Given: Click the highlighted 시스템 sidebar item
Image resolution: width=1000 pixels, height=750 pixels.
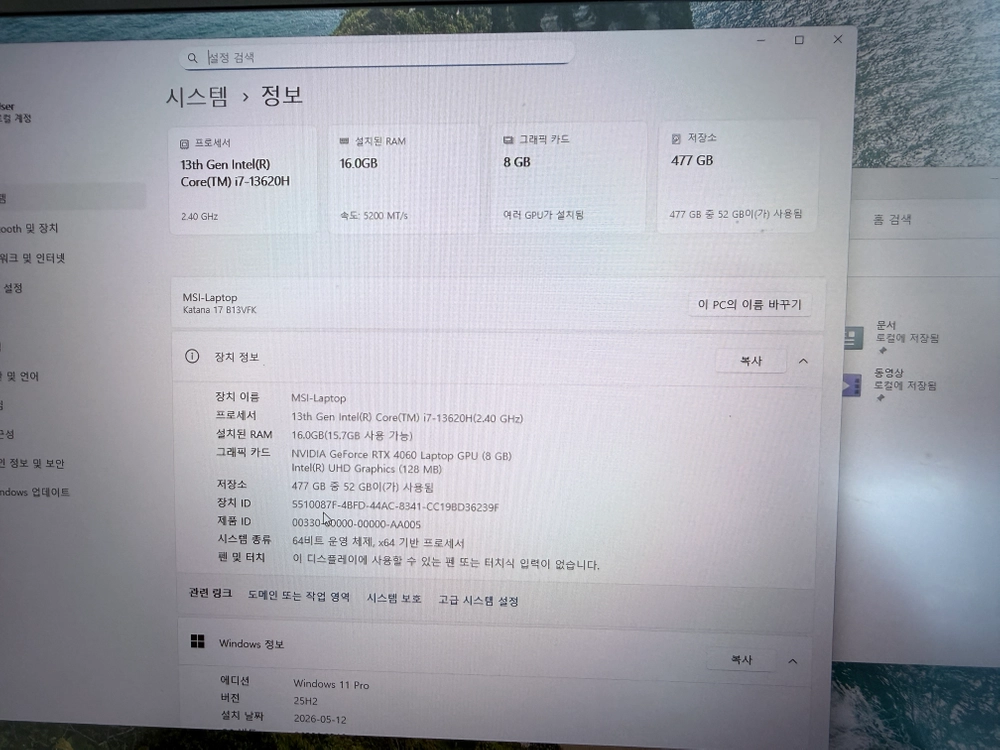Looking at the screenshot, I should (x=71, y=198).
